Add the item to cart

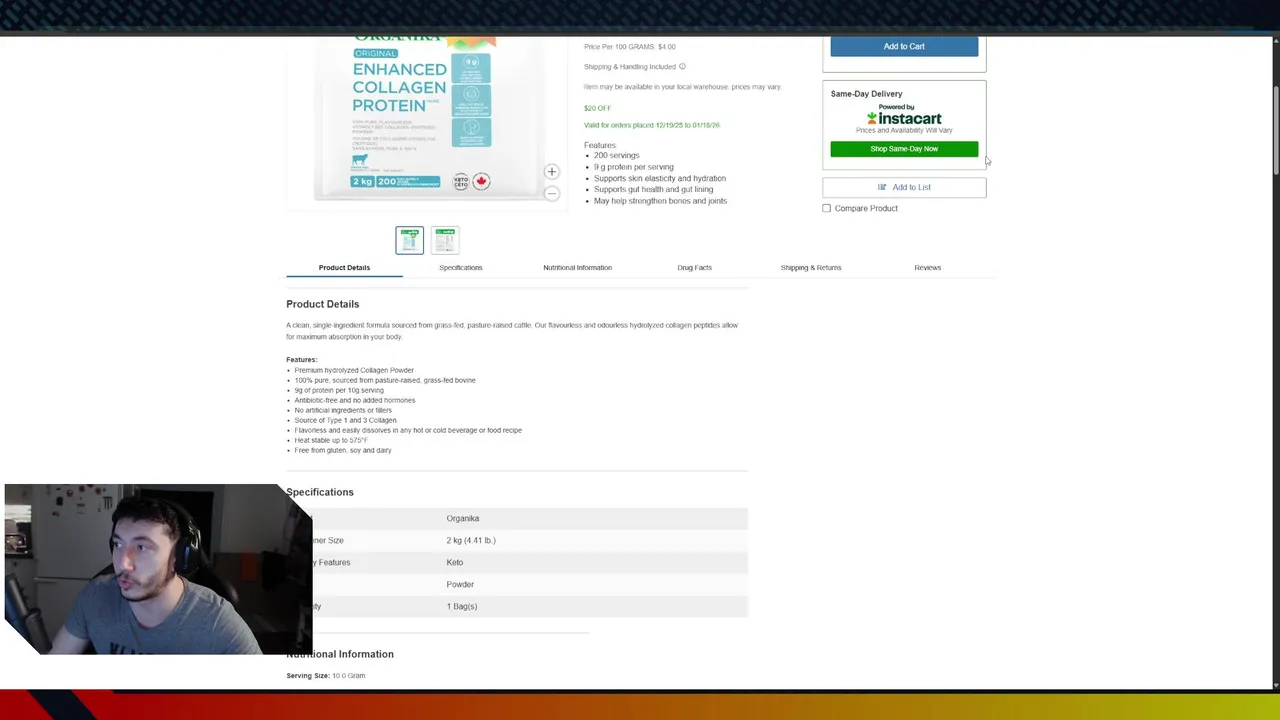[904, 46]
